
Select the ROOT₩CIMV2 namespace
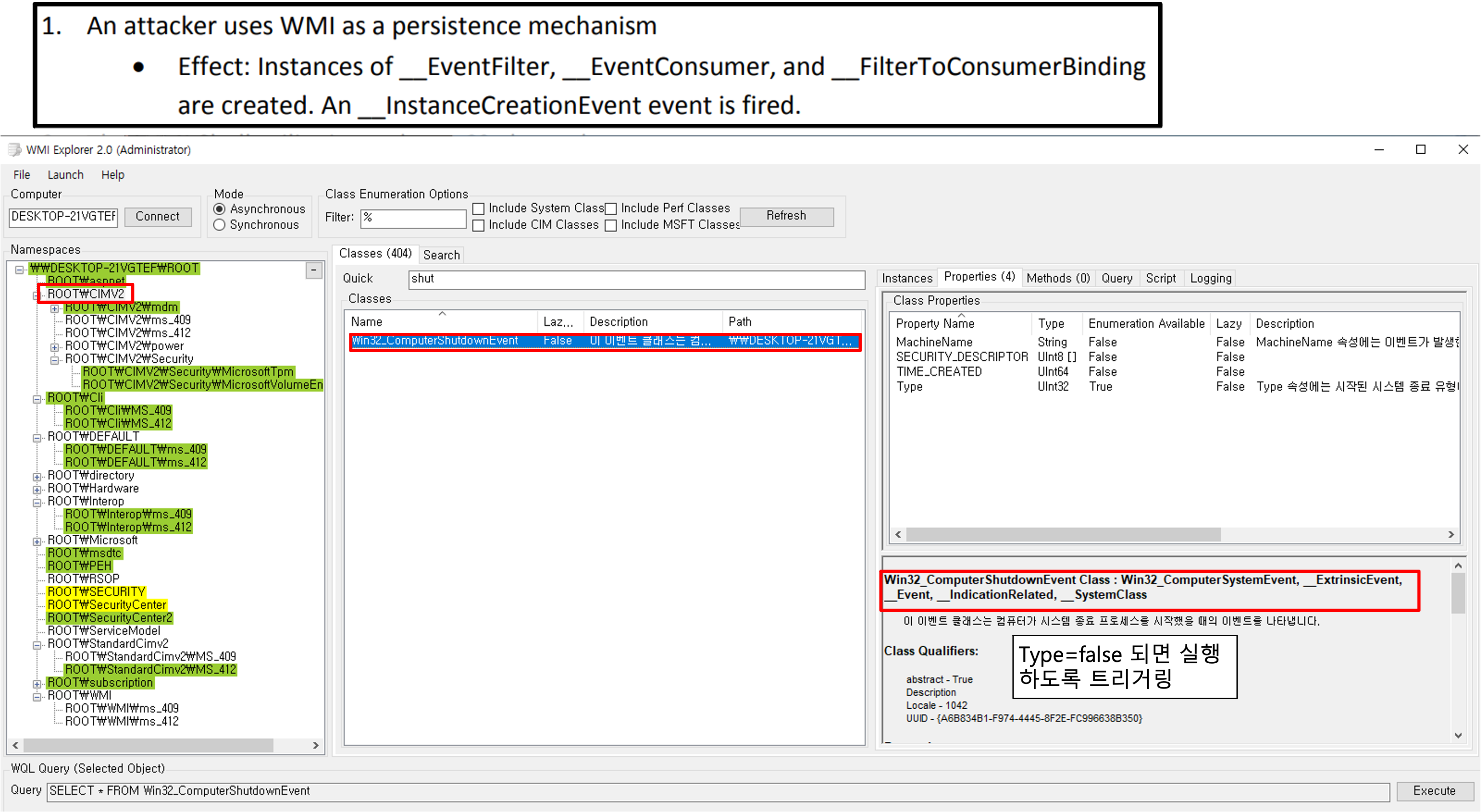tap(86, 294)
